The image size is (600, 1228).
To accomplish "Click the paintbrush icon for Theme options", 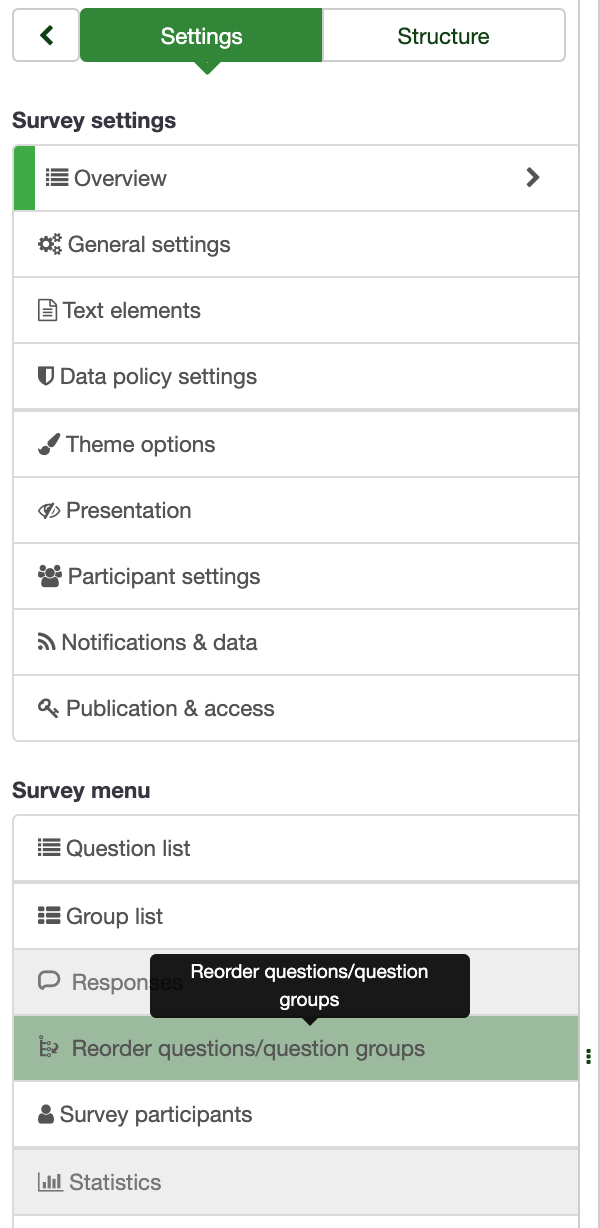I will coord(49,445).
